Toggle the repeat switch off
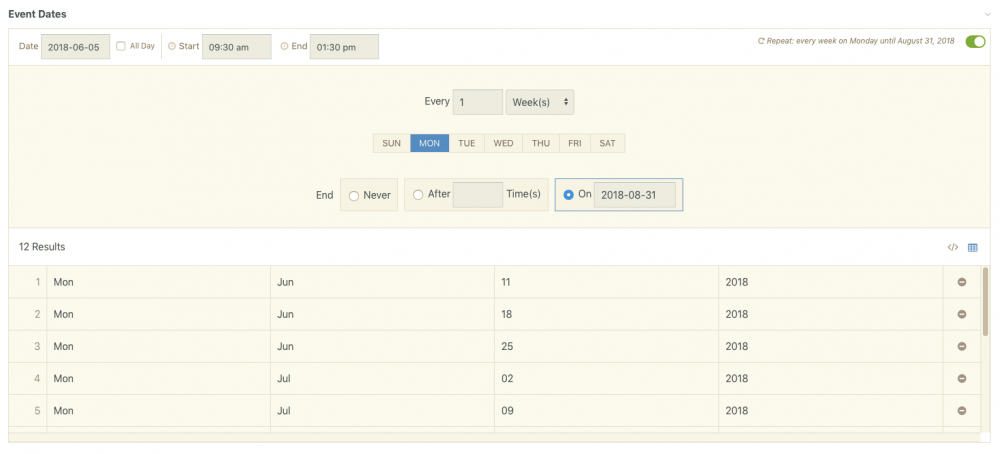The height and width of the screenshot is (454, 1000). (x=975, y=42)
